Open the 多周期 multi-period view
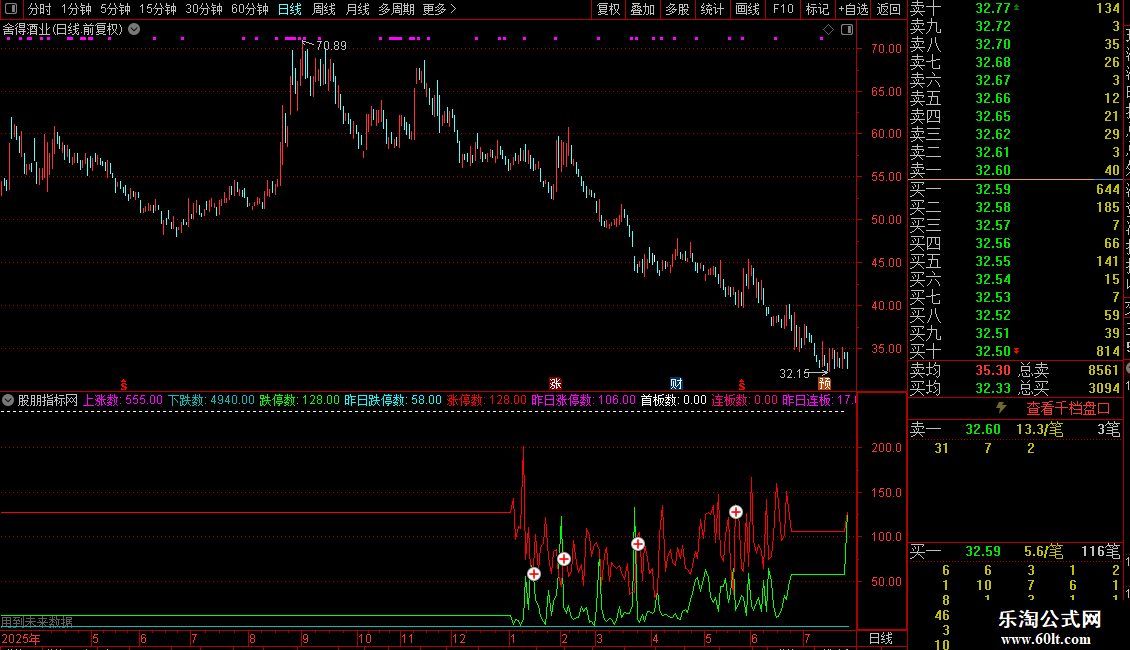The height and width of the screenshot is (650, 1130). click(396, 9)
